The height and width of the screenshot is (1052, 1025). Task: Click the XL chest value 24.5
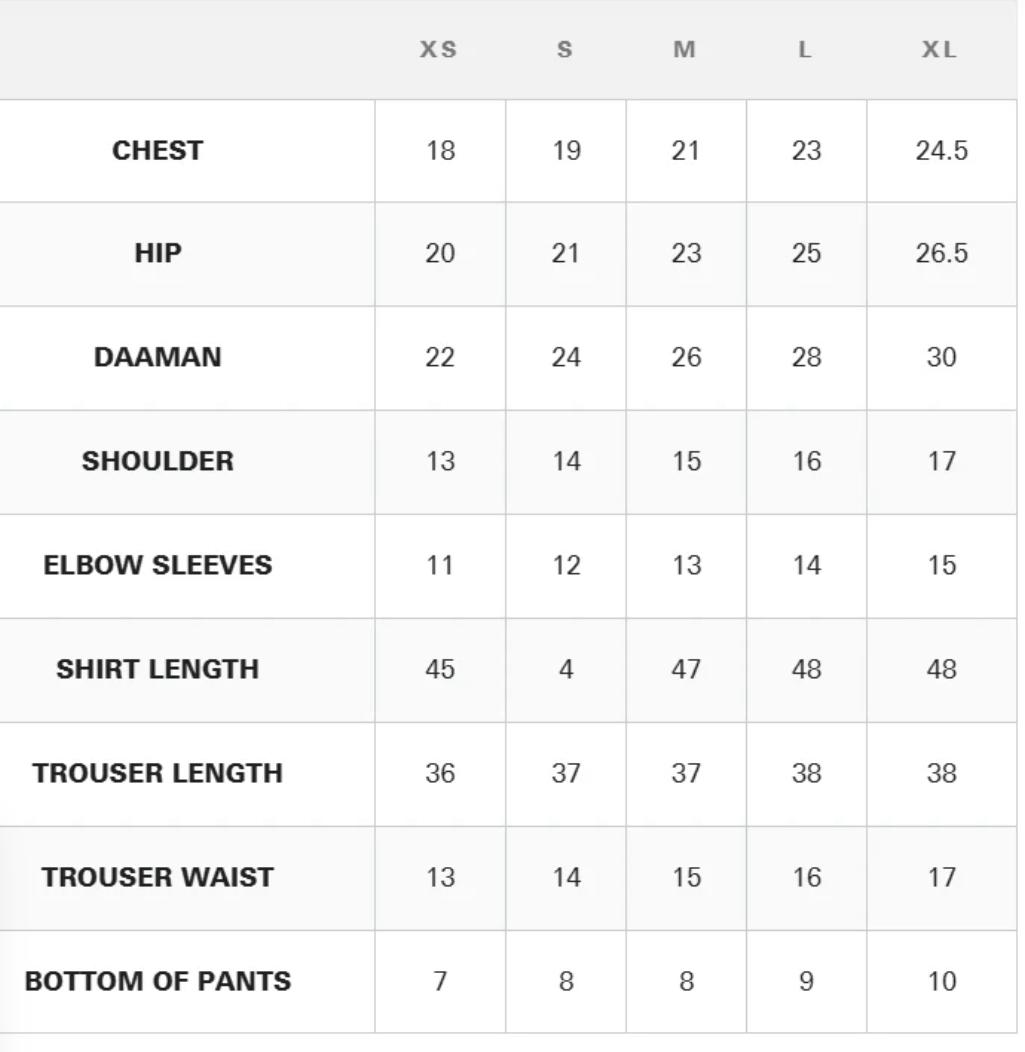[x=941, y=150]
